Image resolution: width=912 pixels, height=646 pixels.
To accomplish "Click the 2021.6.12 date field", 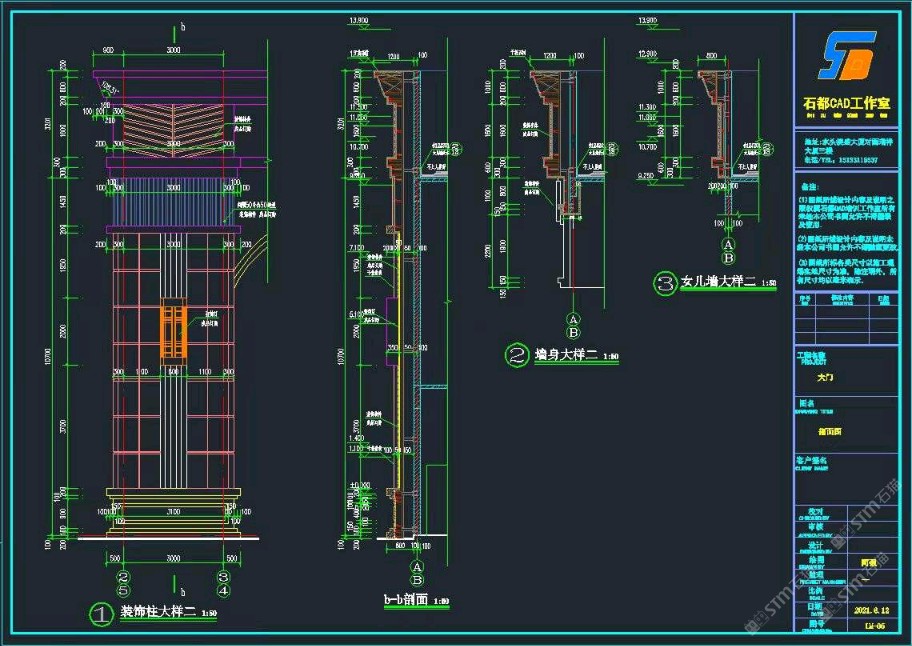I will click(x=870, y=609).
